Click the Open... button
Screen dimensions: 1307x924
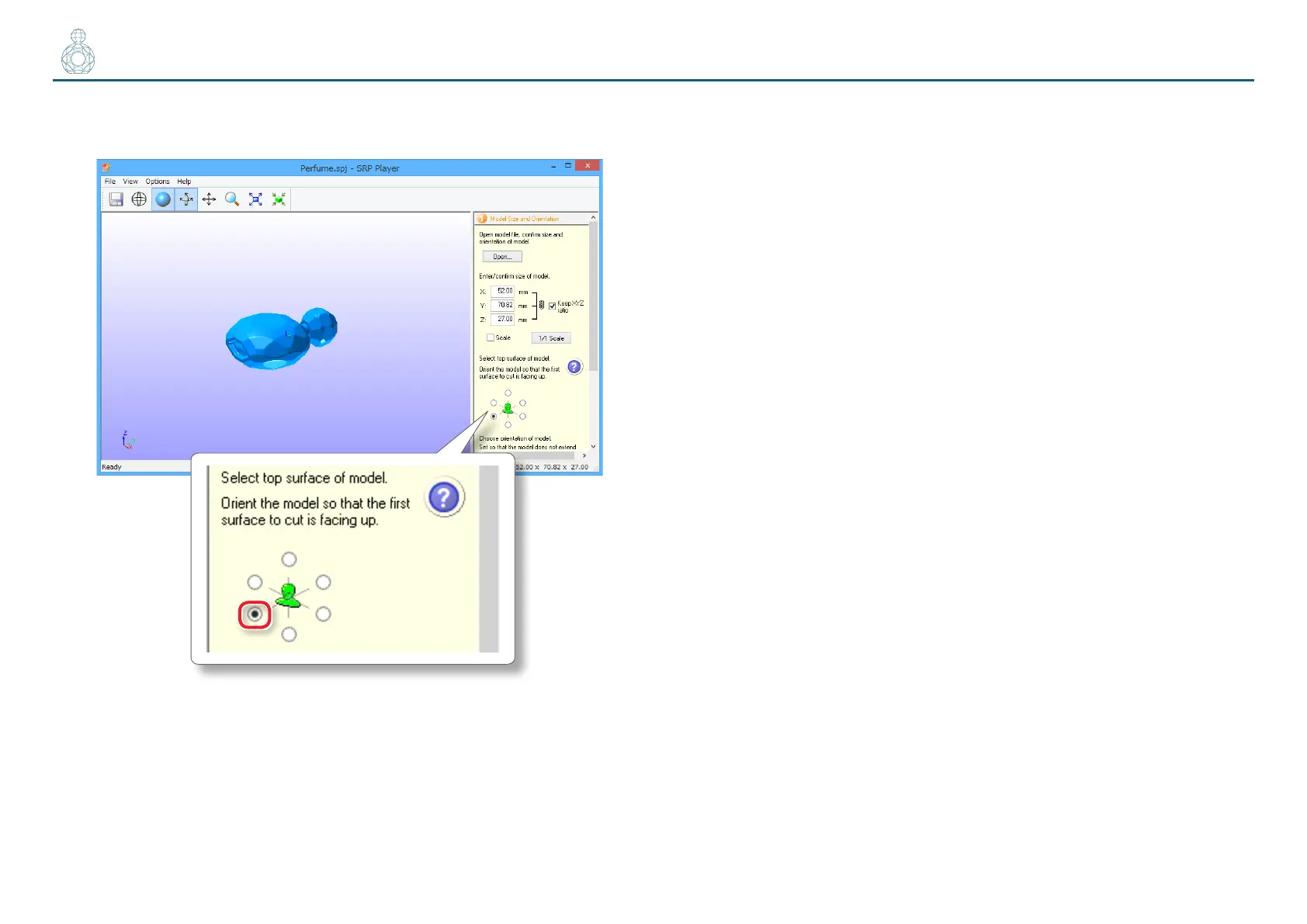point(502,257)
